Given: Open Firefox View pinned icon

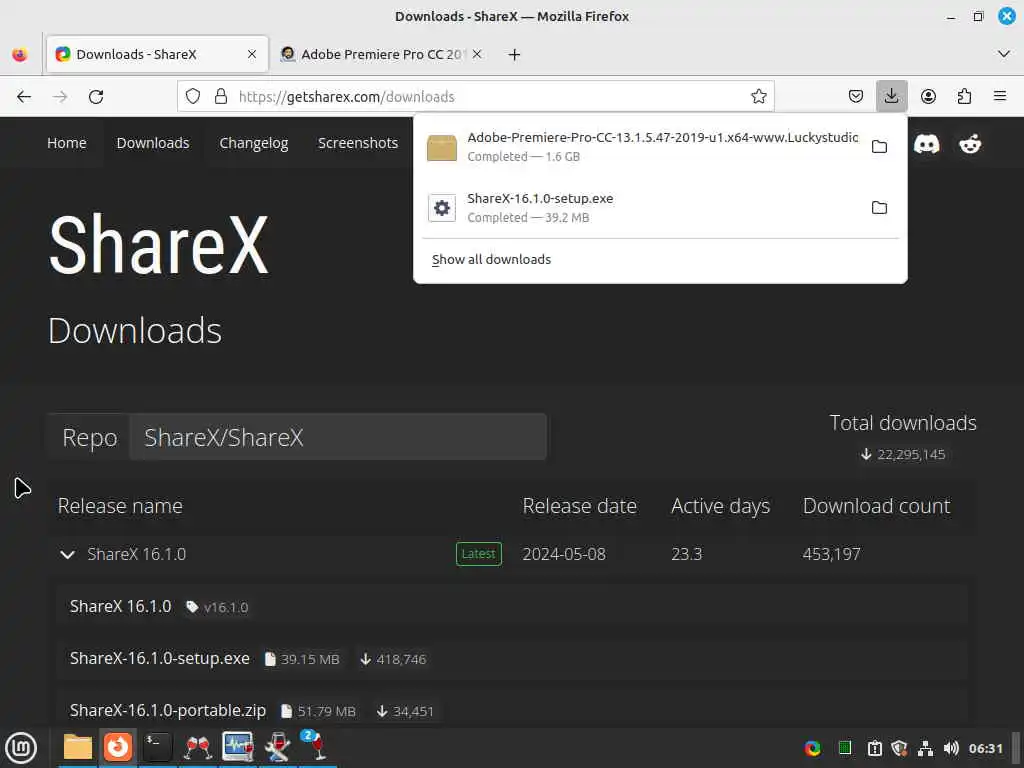Looking at the screenshot, I should (x=20, y=54).
